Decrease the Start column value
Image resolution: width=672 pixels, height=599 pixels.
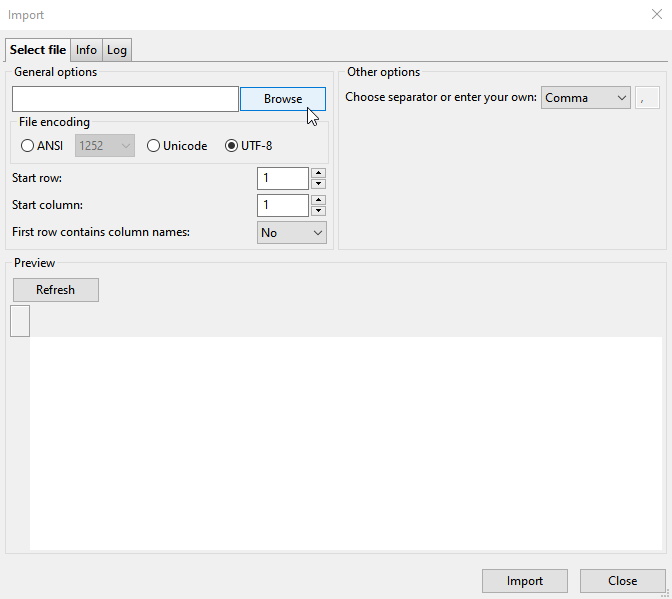[x=318, y=211]
